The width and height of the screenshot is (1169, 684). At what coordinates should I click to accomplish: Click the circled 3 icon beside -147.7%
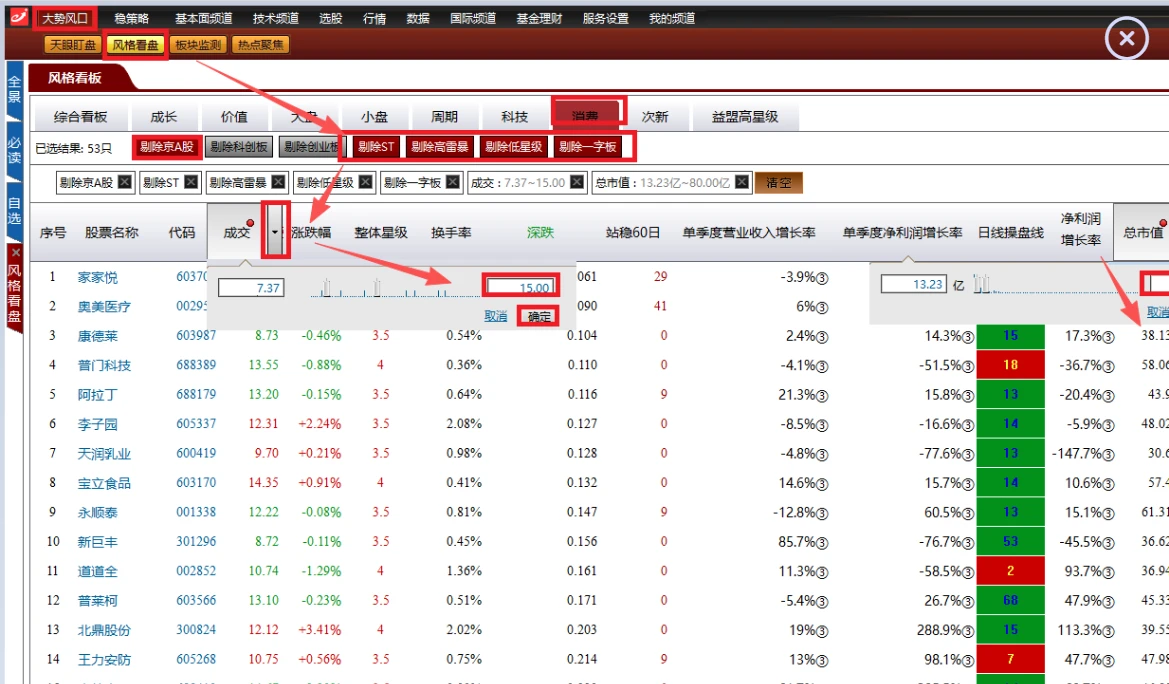(x=1108, y=454)
